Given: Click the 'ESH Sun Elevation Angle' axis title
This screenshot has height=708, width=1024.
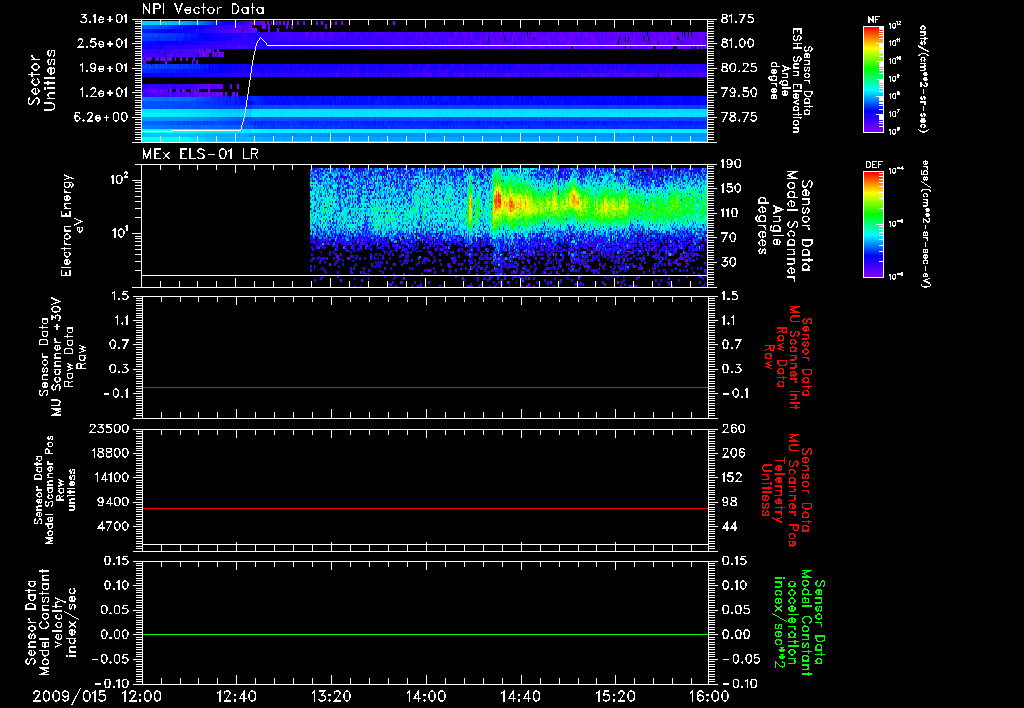Looking at the screenshot, I should tap(792, 80).
